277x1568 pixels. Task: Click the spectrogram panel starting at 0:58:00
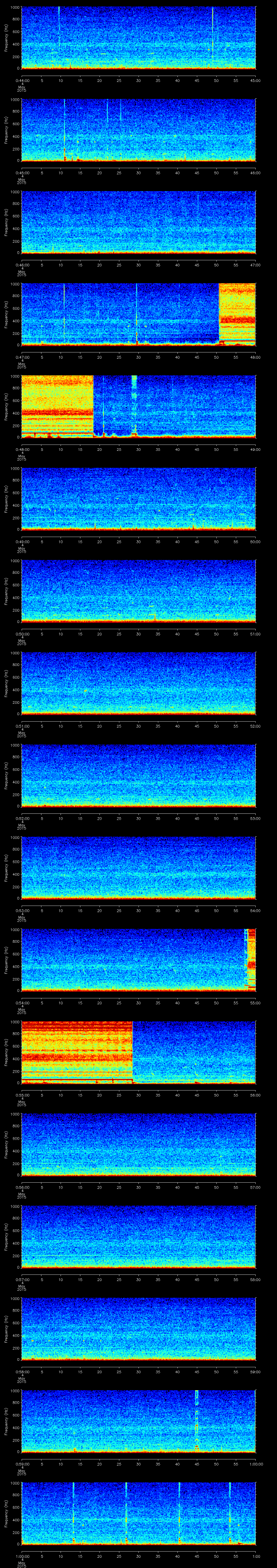(x=139, y=1329)
